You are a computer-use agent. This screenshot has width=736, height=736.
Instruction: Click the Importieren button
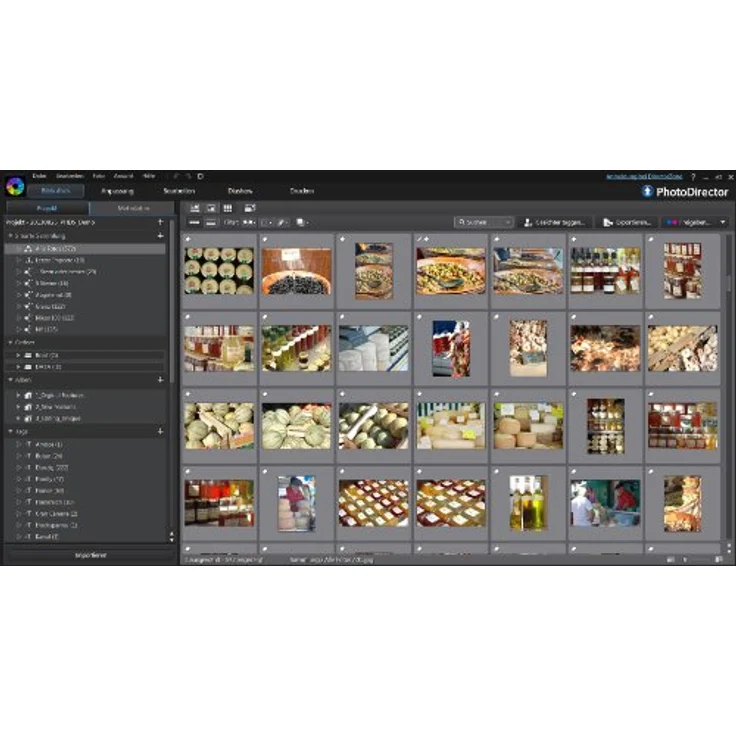tap(91, 555)
